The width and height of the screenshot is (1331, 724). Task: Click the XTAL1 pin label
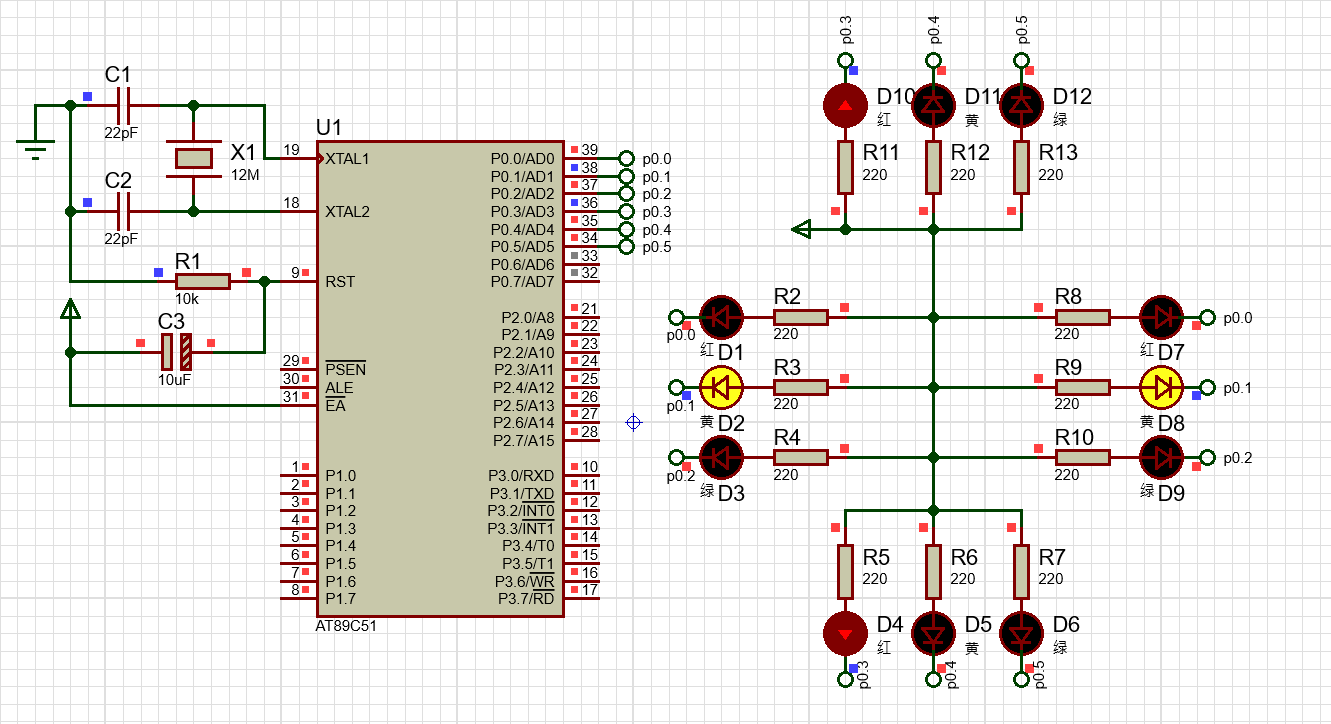coord(347,159)
